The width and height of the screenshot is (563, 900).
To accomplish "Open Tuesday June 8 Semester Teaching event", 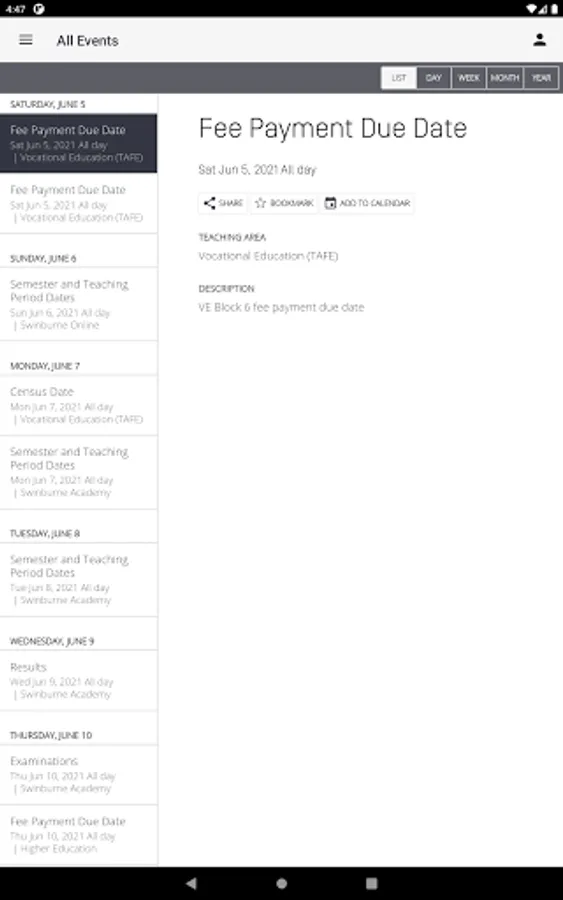I will [79, 580].
